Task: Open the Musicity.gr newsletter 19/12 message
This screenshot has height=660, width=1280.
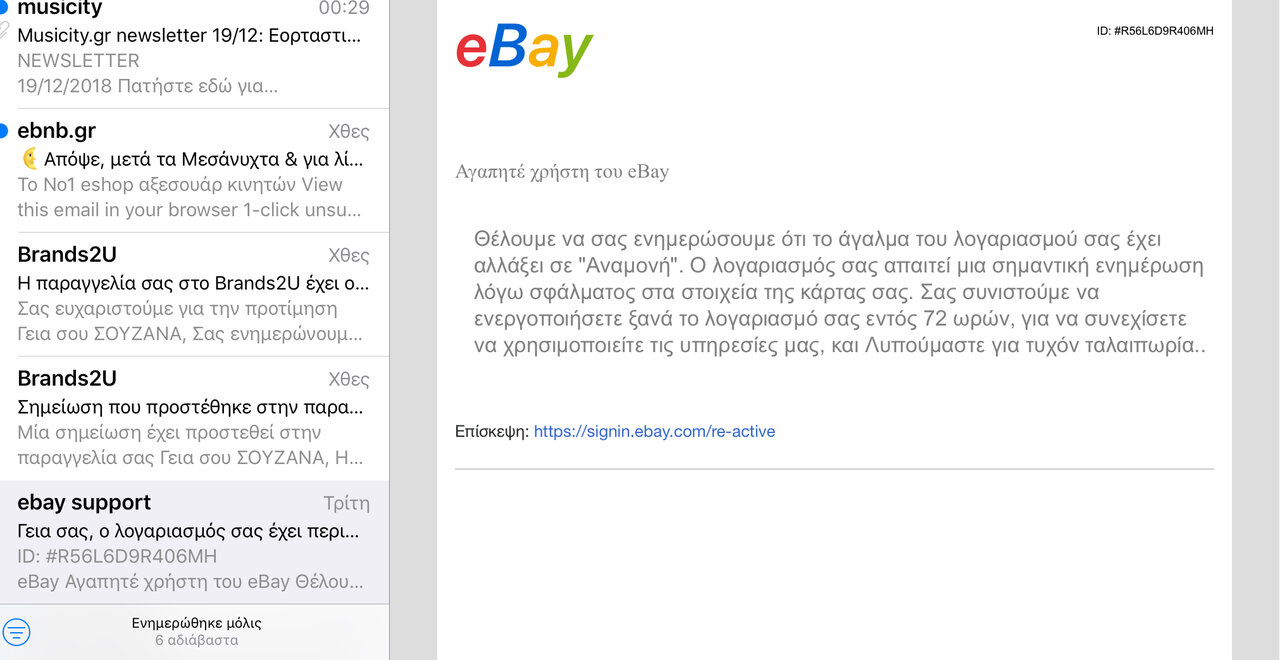Action: click(x=195, y=48)
